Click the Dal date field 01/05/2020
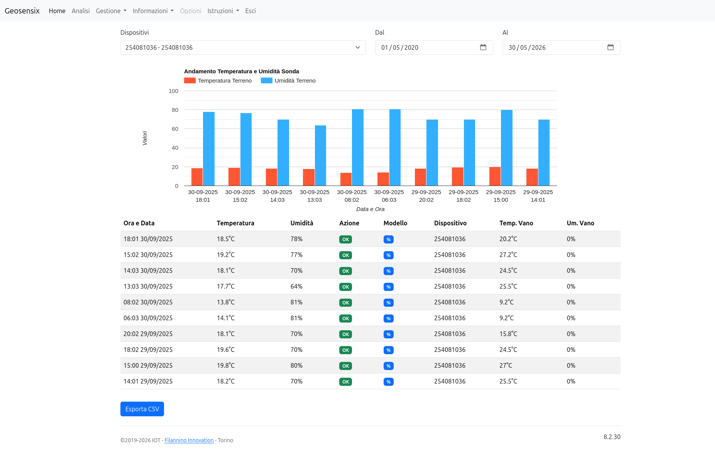This screenshot has width=715, height=463. coord(434,47)
